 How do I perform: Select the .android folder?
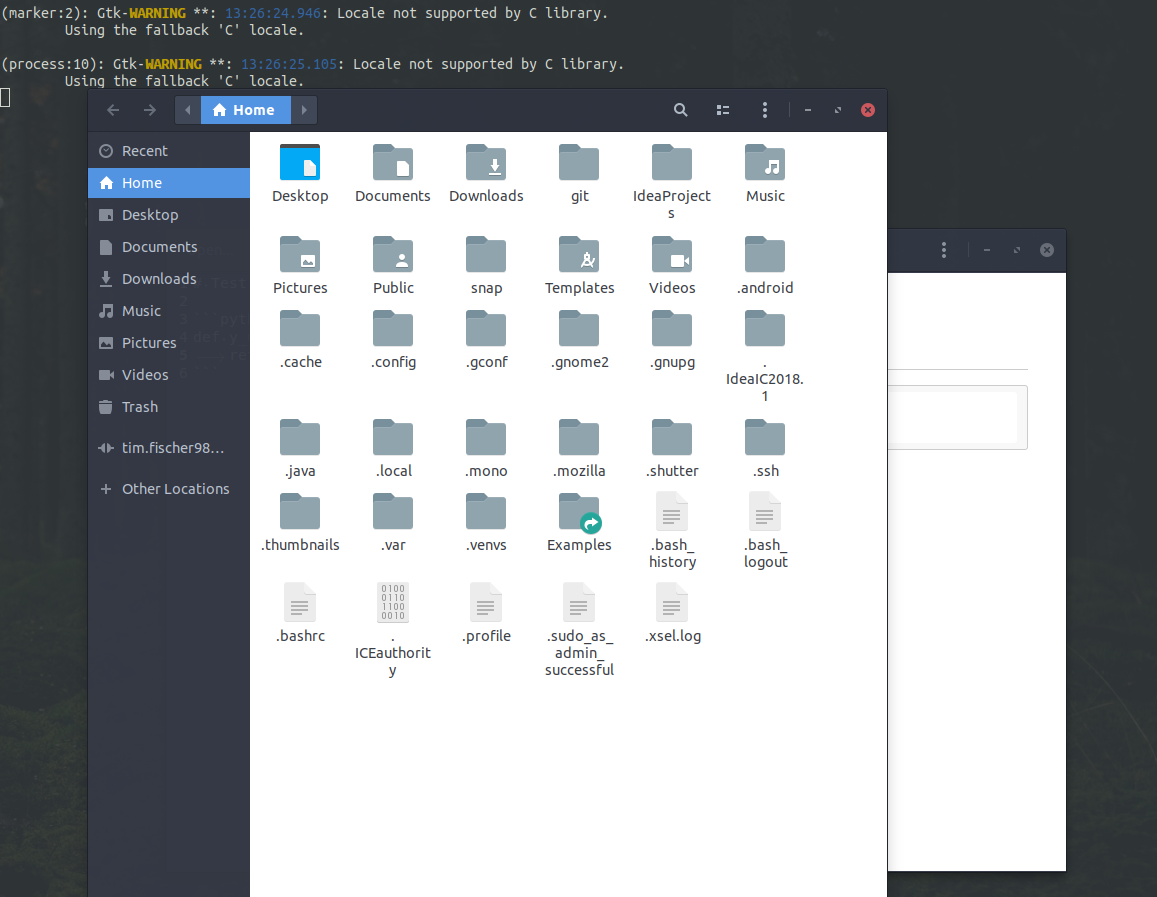[764, 255]
